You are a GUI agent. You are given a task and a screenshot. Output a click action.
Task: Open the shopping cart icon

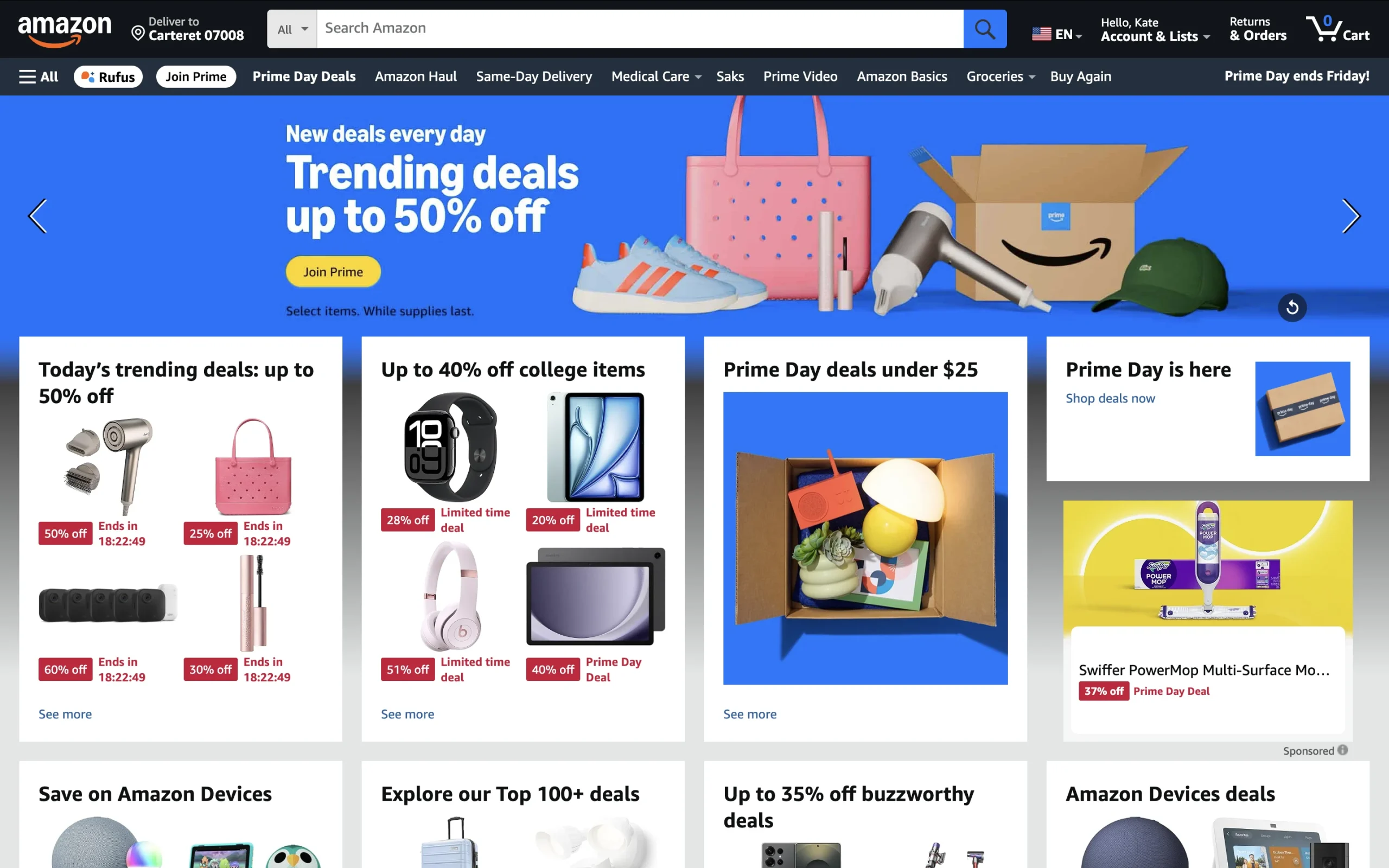(x=1337, y=29)
